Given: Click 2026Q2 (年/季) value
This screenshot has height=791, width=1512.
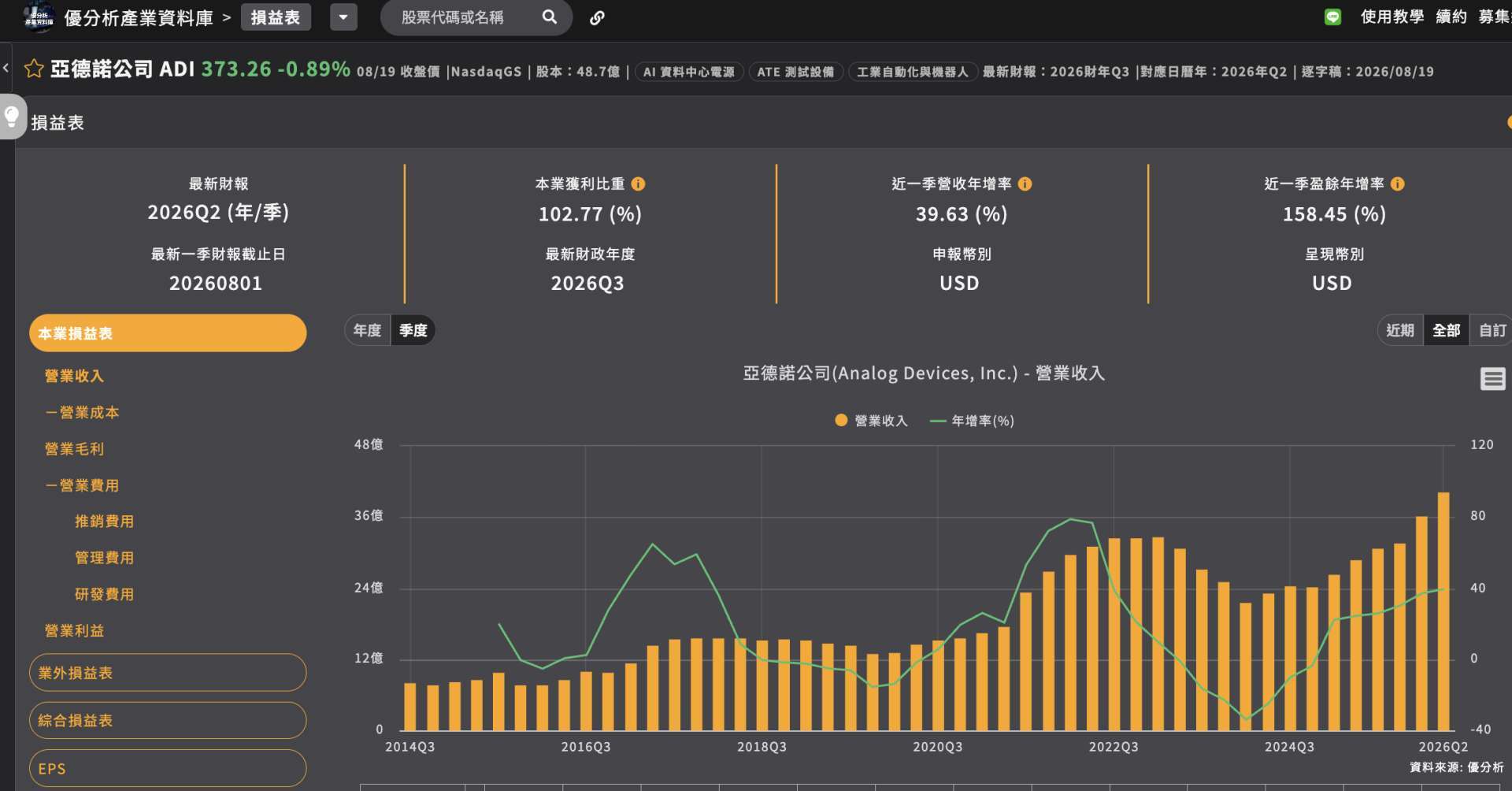Looking at the screenshot, I should [x=218, y=213].
